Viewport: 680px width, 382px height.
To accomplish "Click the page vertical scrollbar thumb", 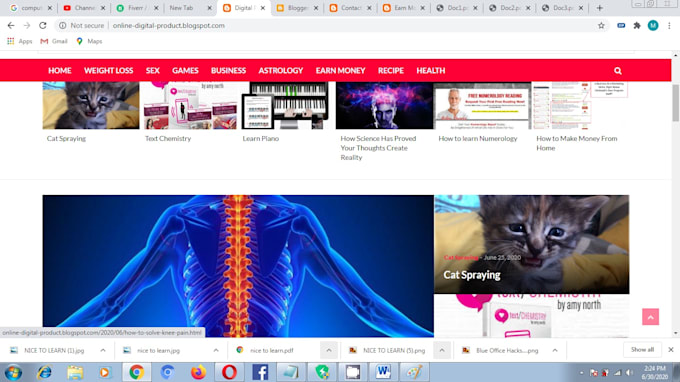I will [x=675, y=103].
